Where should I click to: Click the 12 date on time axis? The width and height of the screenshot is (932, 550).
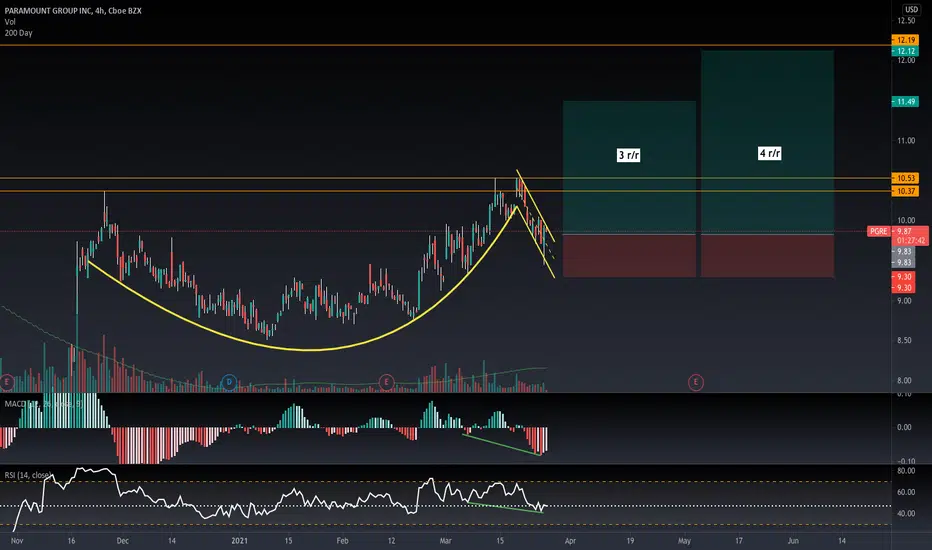coord(391,541)
